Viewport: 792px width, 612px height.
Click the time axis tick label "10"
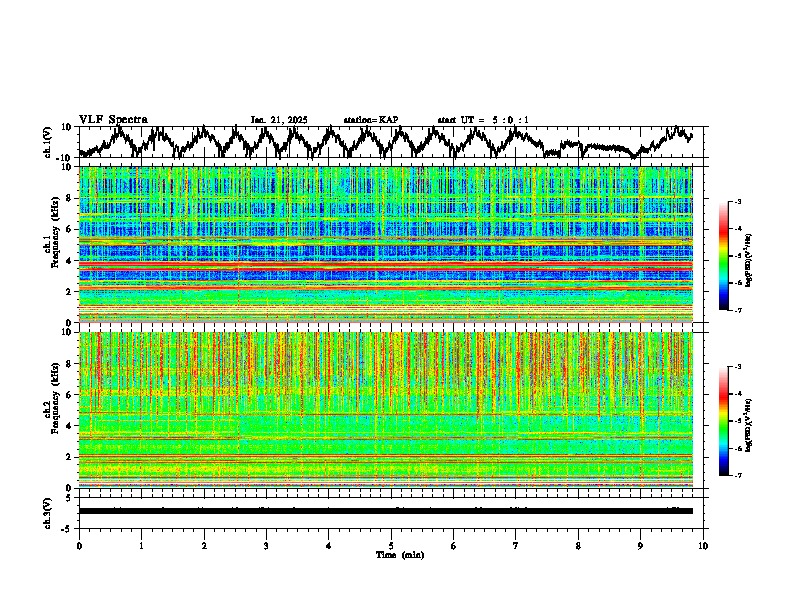tap(703, 546)
